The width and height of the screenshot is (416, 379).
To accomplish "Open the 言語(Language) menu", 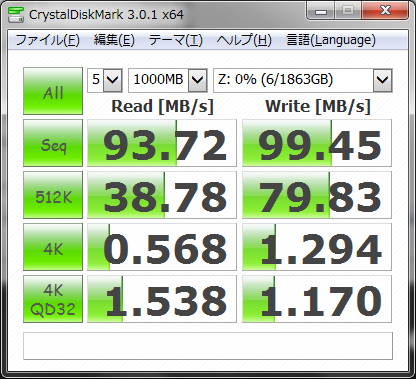I will point(331,40).
